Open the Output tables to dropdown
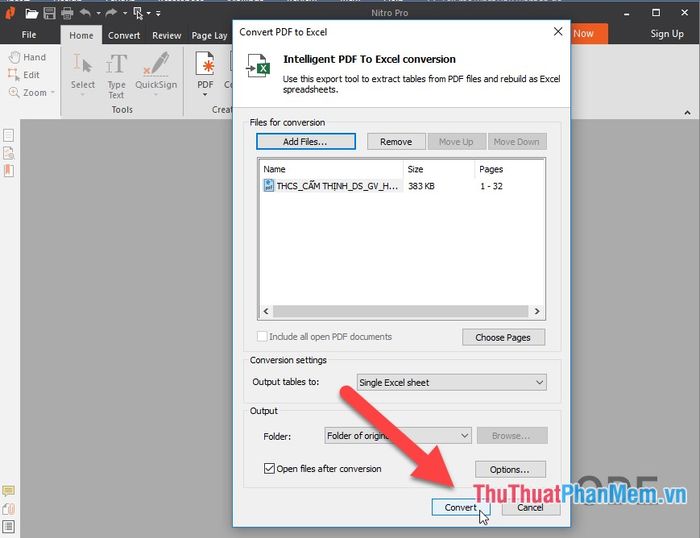Image resolution: width=700 pixels, height=538 pixels. [x=451, y=382]
